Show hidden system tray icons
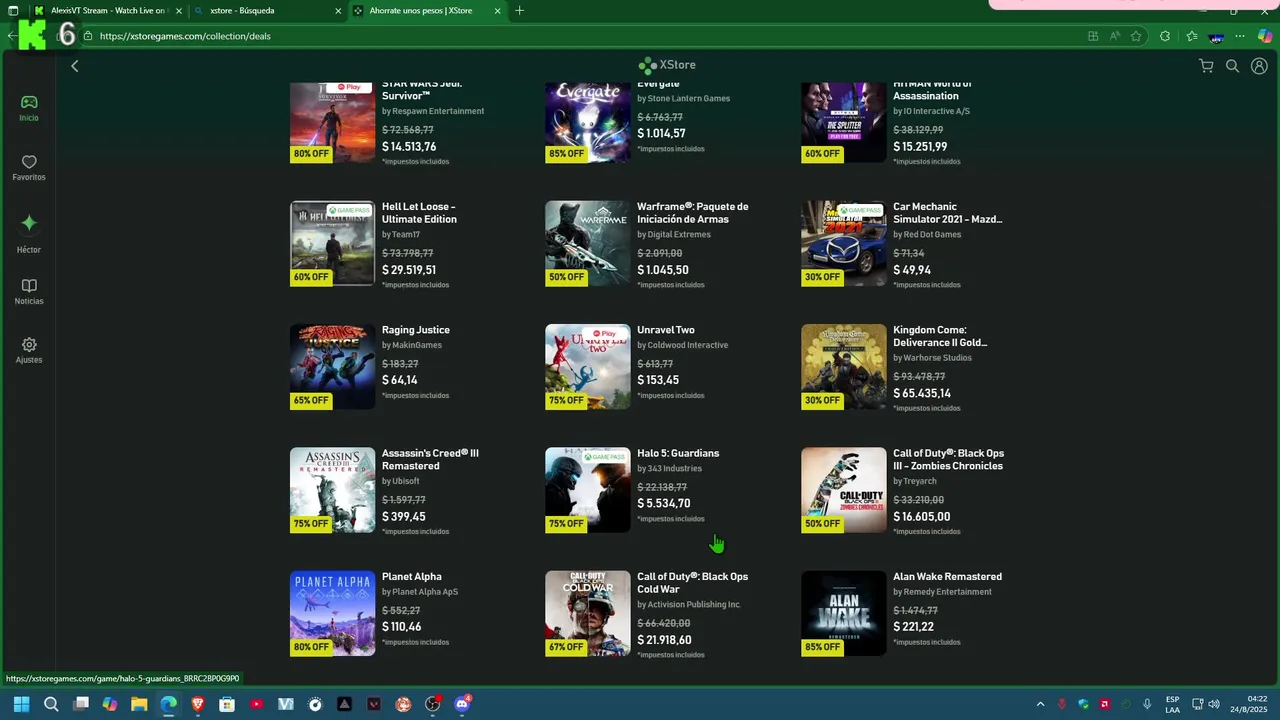1280x720 pixels. point(1040,704)
